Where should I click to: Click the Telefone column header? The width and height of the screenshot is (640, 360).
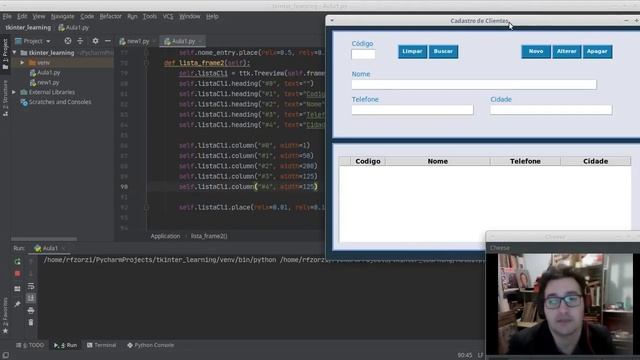point(525,161)
